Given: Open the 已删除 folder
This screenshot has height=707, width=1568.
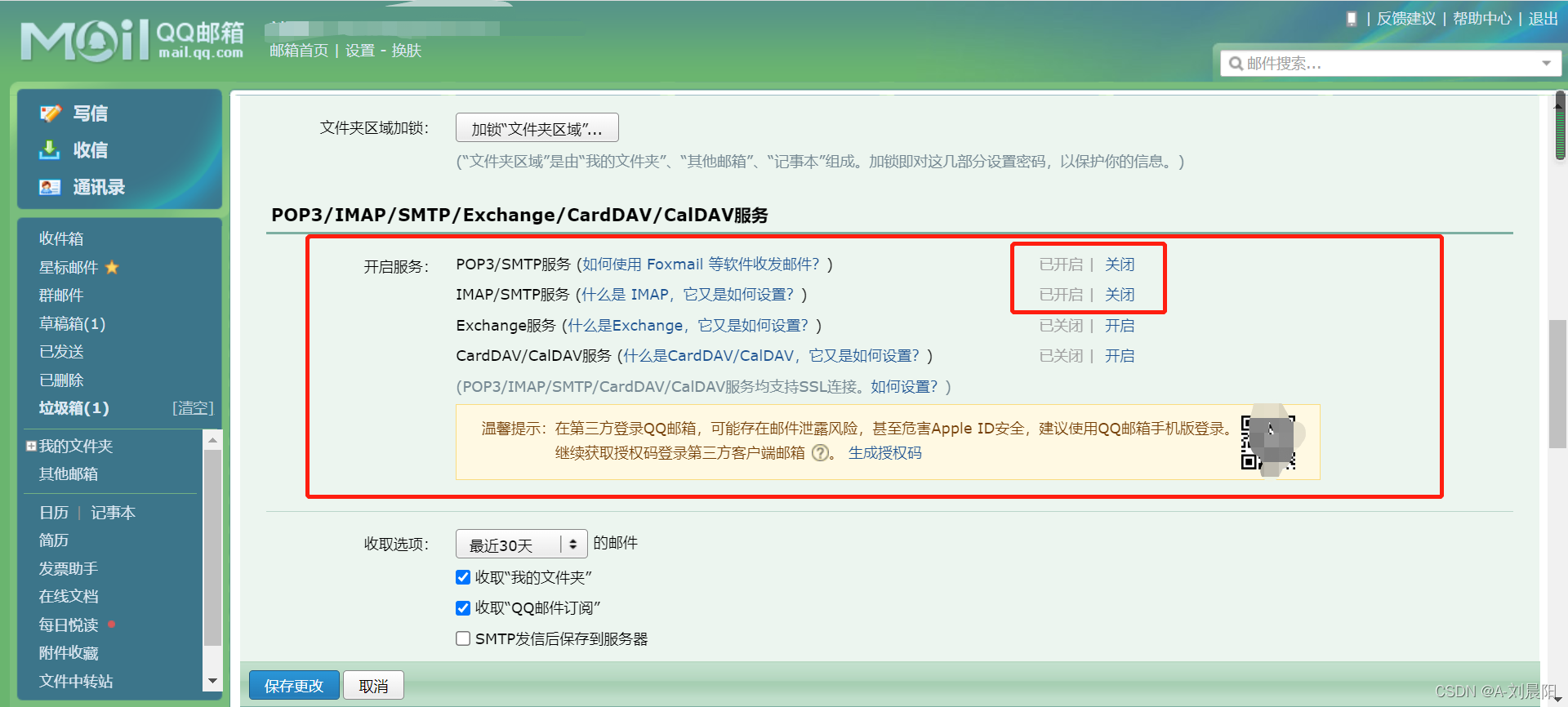Looking at the screenshot, I should (x=61, y=380).
